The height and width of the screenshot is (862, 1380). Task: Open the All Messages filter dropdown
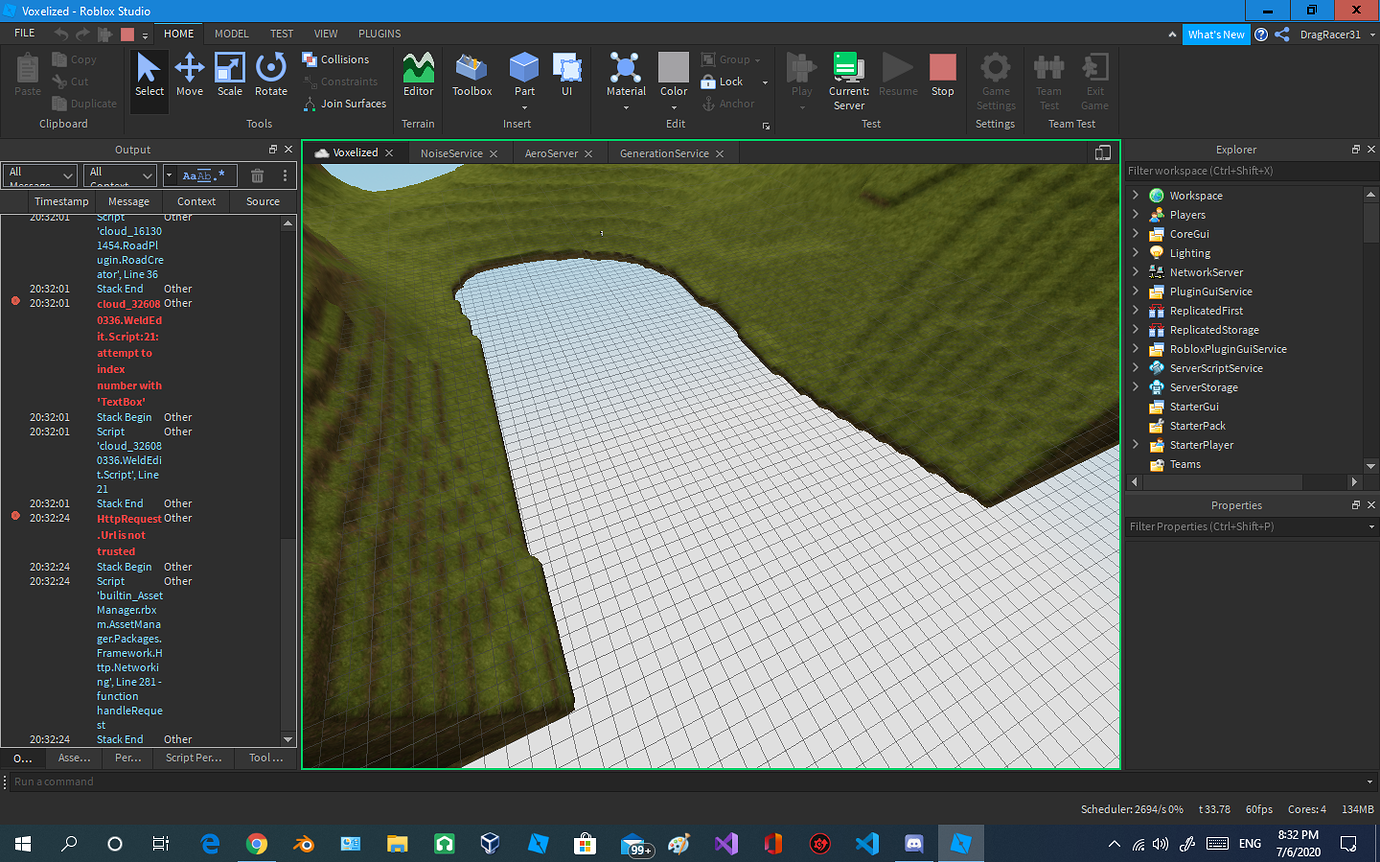[39, 173]
